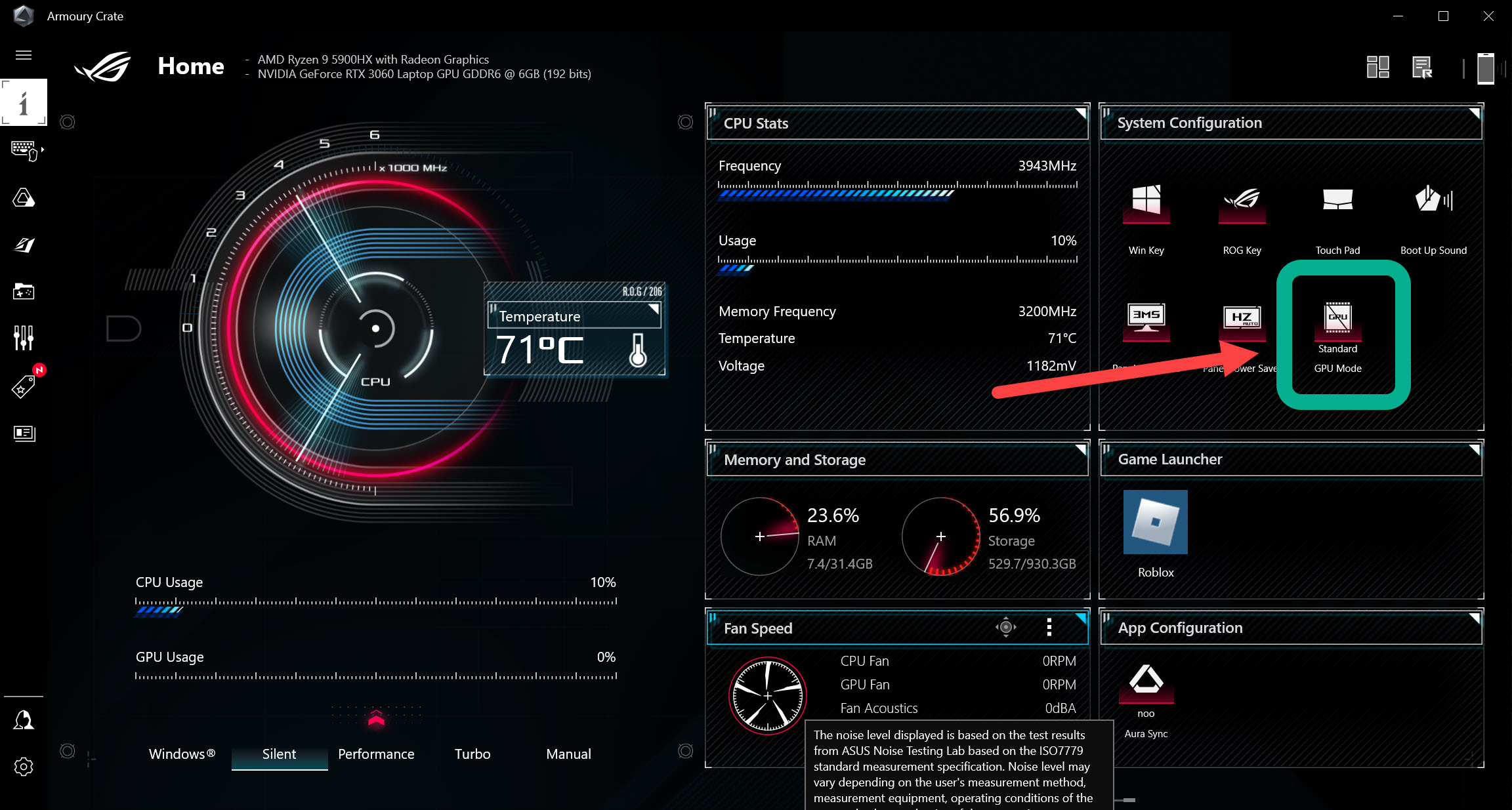Launch Roblox from Game Launcher thumbnail
The width and height of the screenshot is (1512, 810).
click(1156, 522)
